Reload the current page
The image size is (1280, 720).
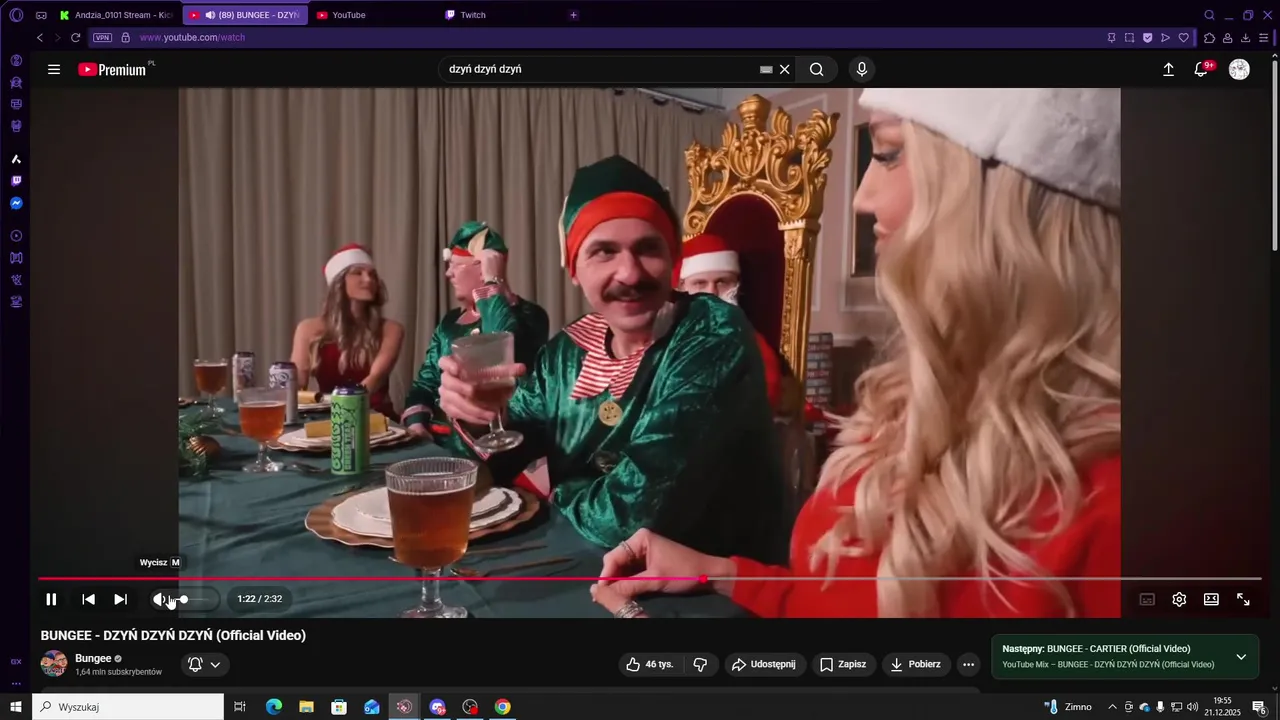(75, 37)
